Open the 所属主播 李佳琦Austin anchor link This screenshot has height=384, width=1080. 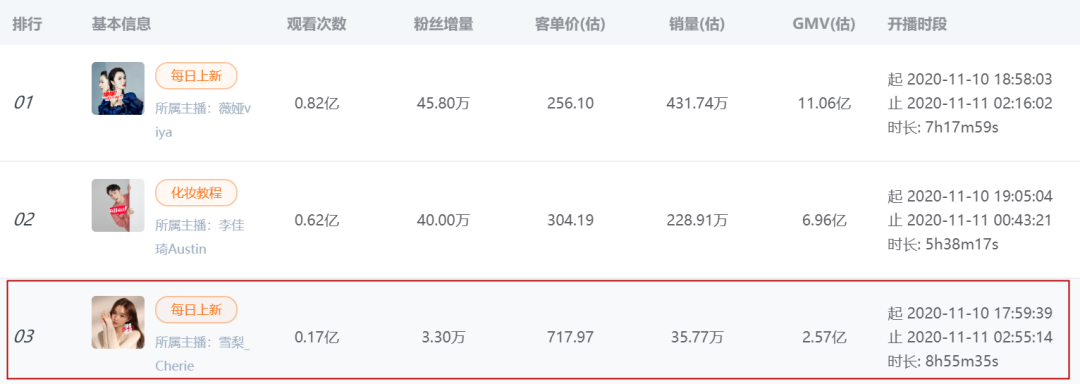click(200, 237)
